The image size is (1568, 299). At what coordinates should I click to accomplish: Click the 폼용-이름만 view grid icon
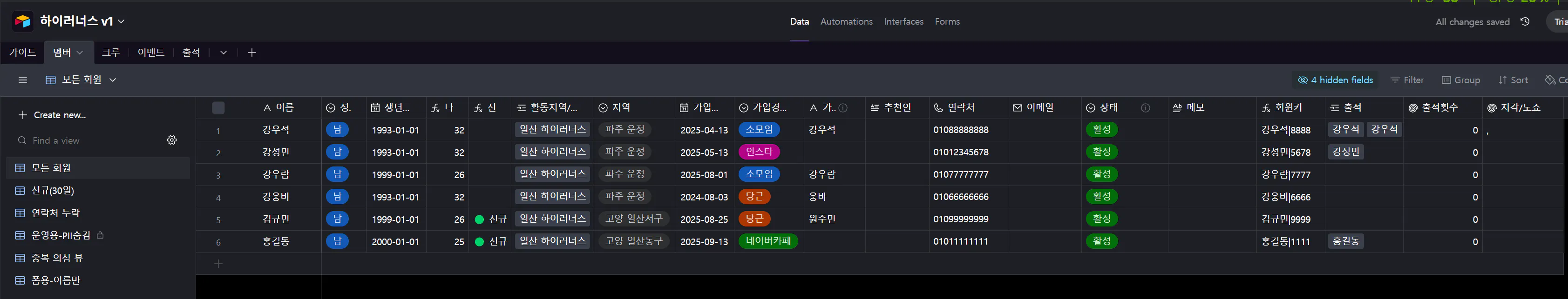tap(20, 280)
